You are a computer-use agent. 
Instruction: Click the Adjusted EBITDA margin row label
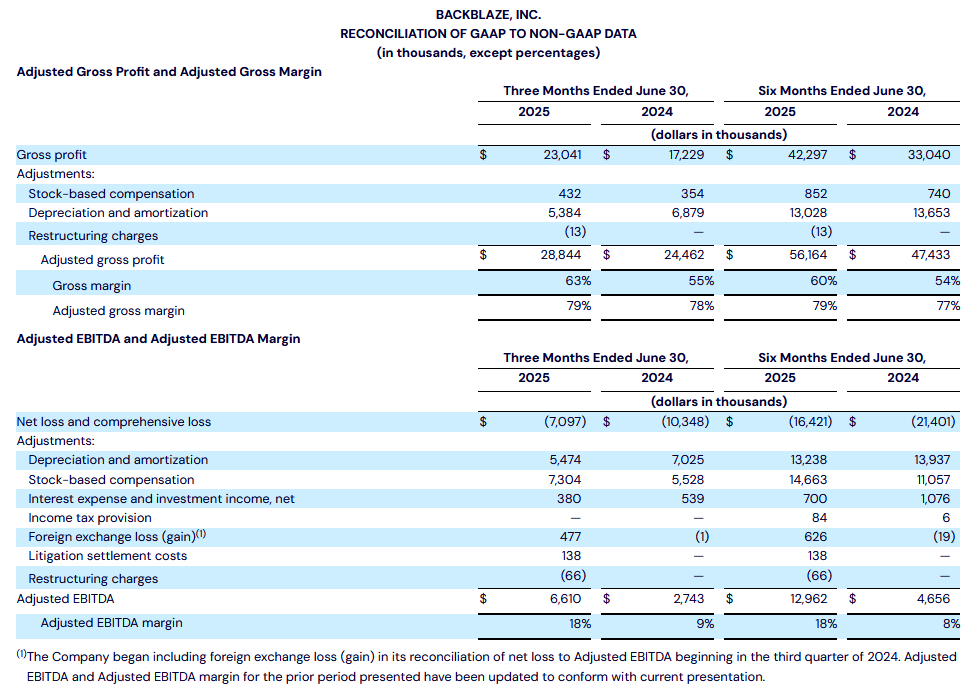(x=112, y=623)
